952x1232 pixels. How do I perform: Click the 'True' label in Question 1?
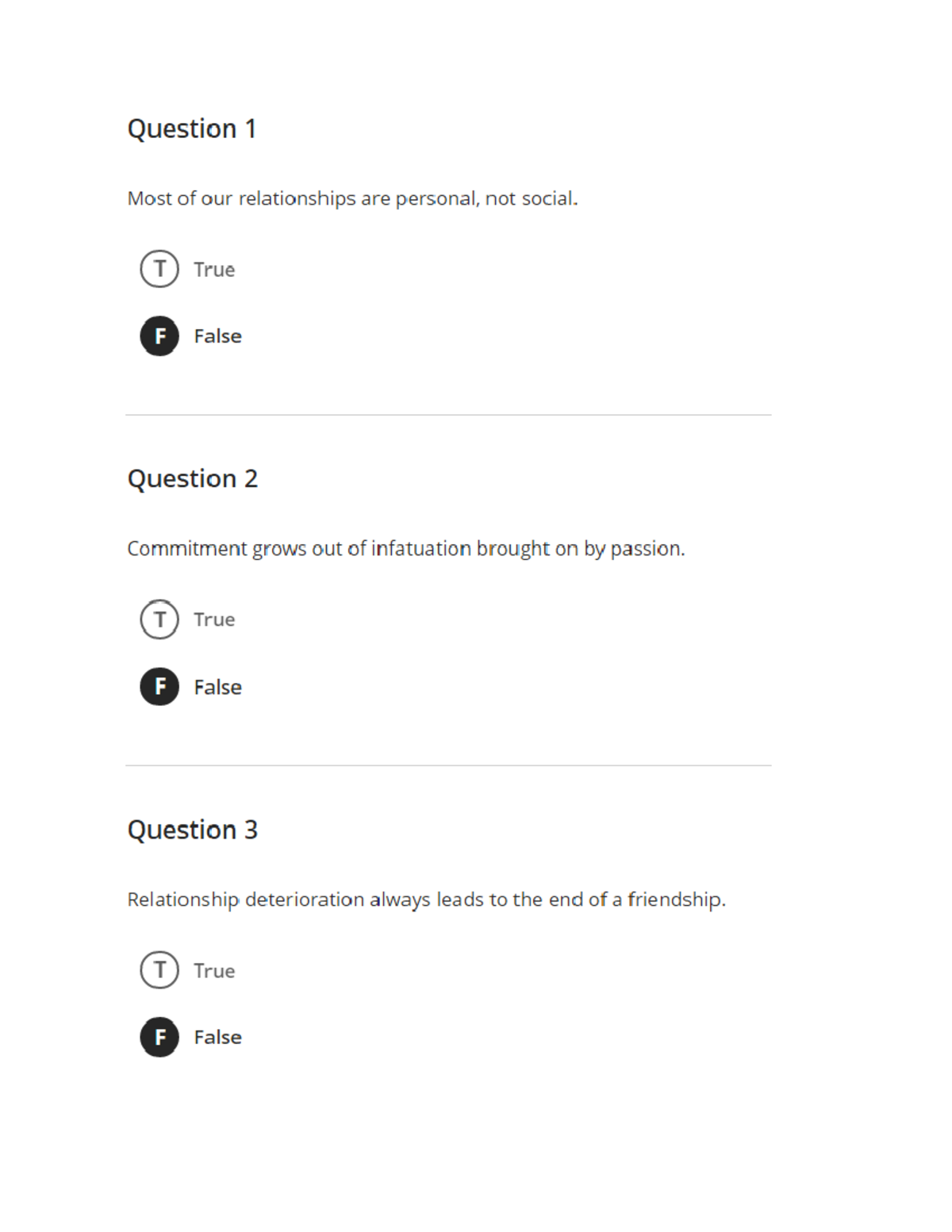click(x=214, y=270)
